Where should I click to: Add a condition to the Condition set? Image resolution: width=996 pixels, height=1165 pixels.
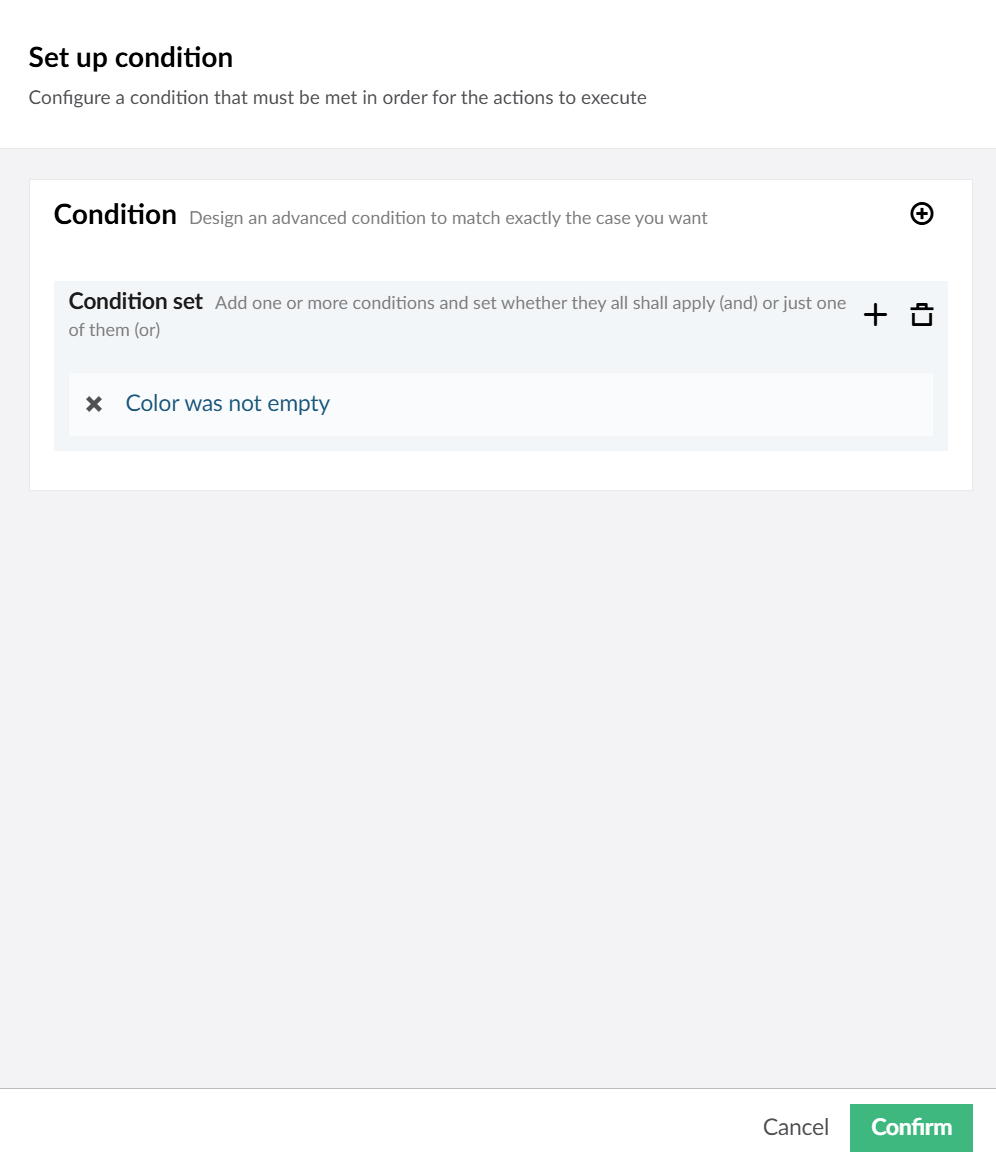pos(875,314)
